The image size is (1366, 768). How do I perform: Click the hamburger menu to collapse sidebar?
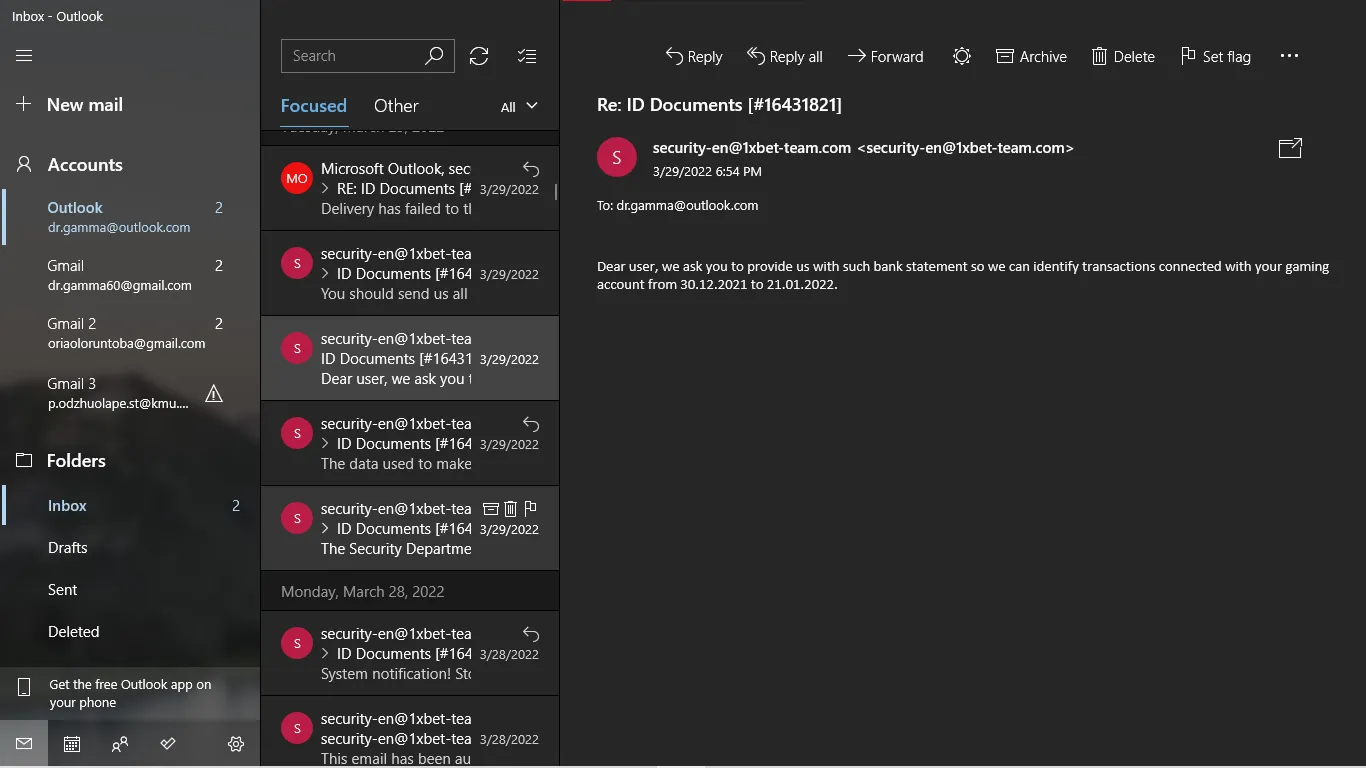pos(24,56)
